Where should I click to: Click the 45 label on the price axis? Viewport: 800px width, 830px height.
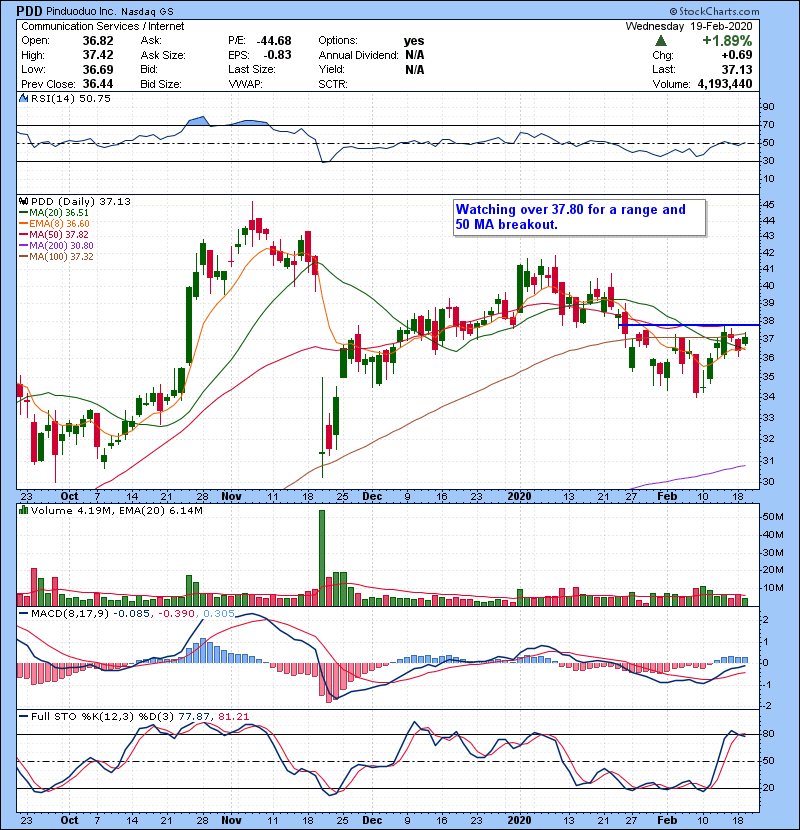[x=768, y=204]
